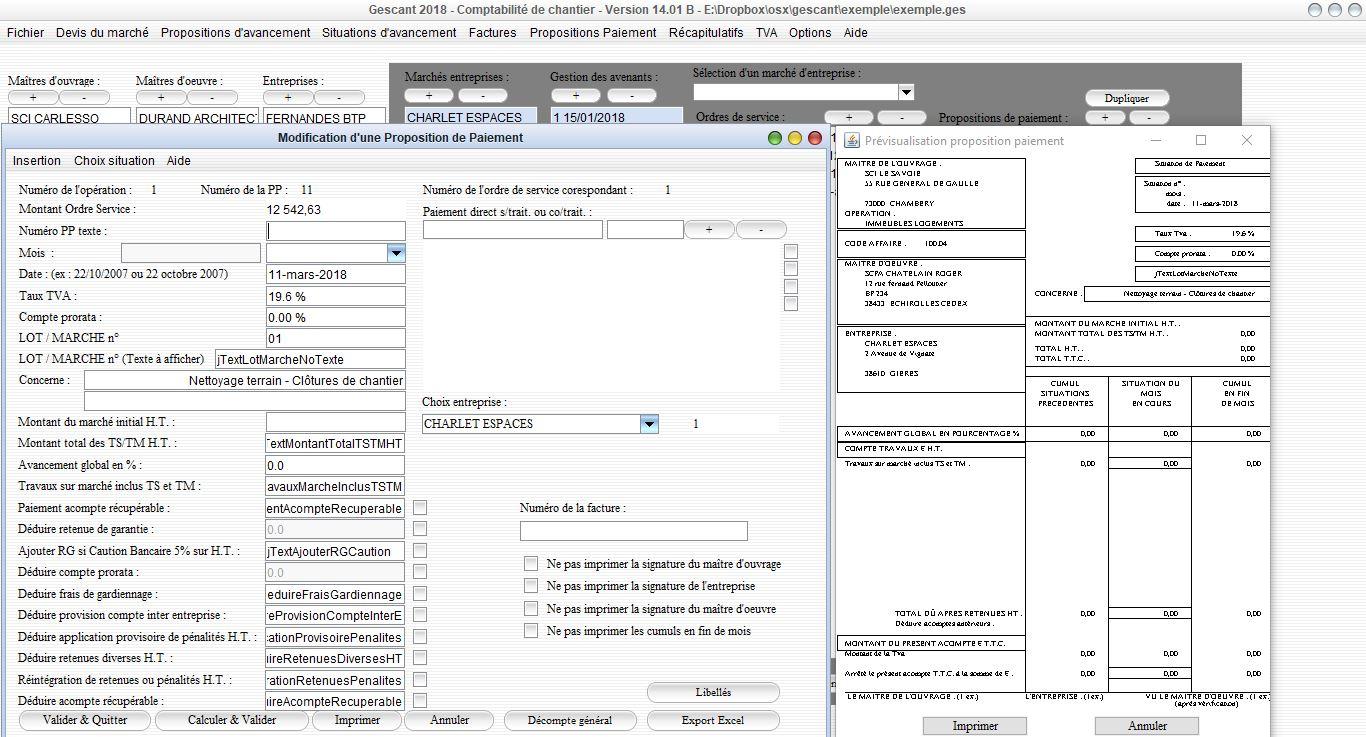Tick Ne pas imprimer signature maître d'oeuvre
Image resolution: width=1366 pixels, height=737 pixels.
(531, 608)
